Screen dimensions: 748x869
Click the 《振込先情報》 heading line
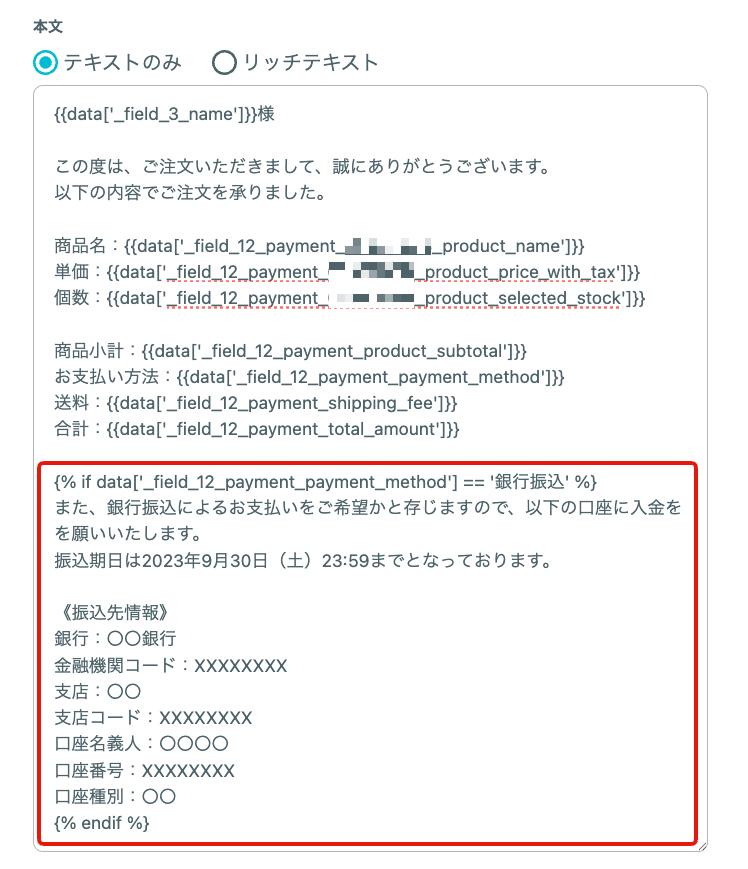111,612
